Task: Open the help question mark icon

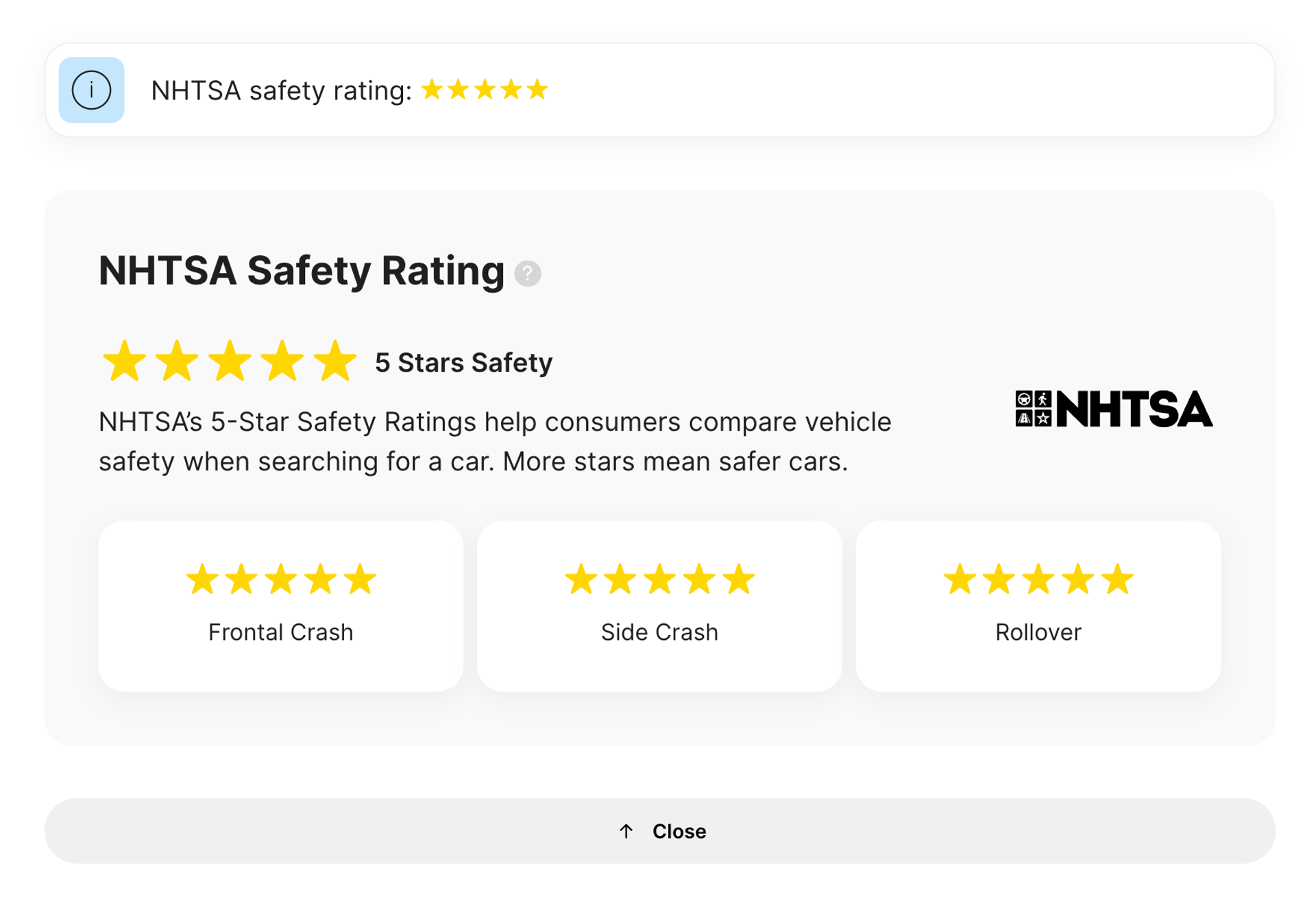Action: coord(528,274)
